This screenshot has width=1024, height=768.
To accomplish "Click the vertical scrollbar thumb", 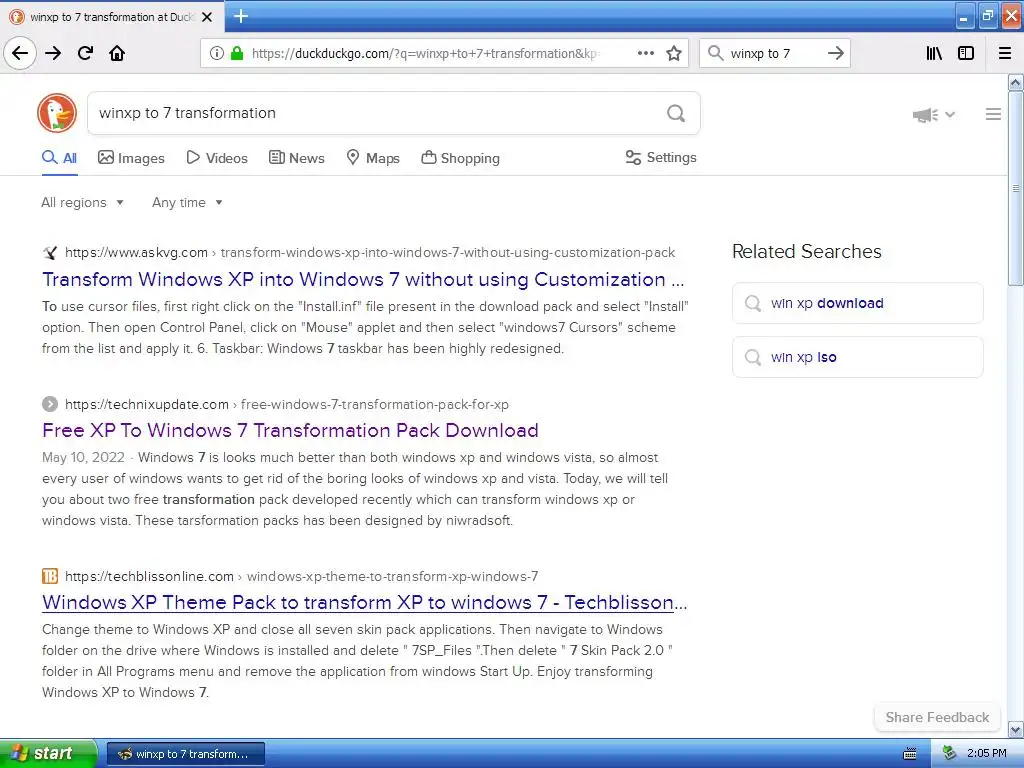I will [x=1016, y=189].
